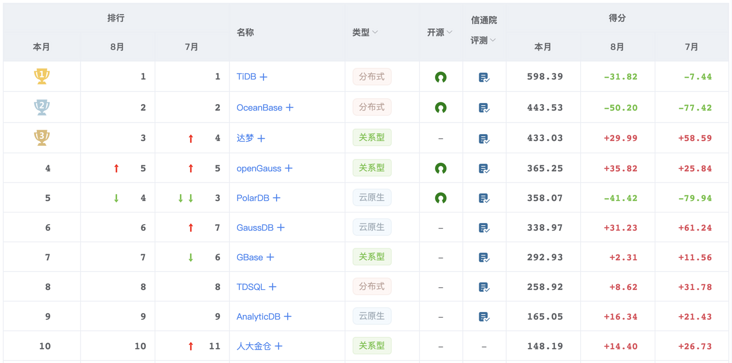Click the 云原生 tag in the AnalyticDB row
732x363 pixels.
pos(372,316)
